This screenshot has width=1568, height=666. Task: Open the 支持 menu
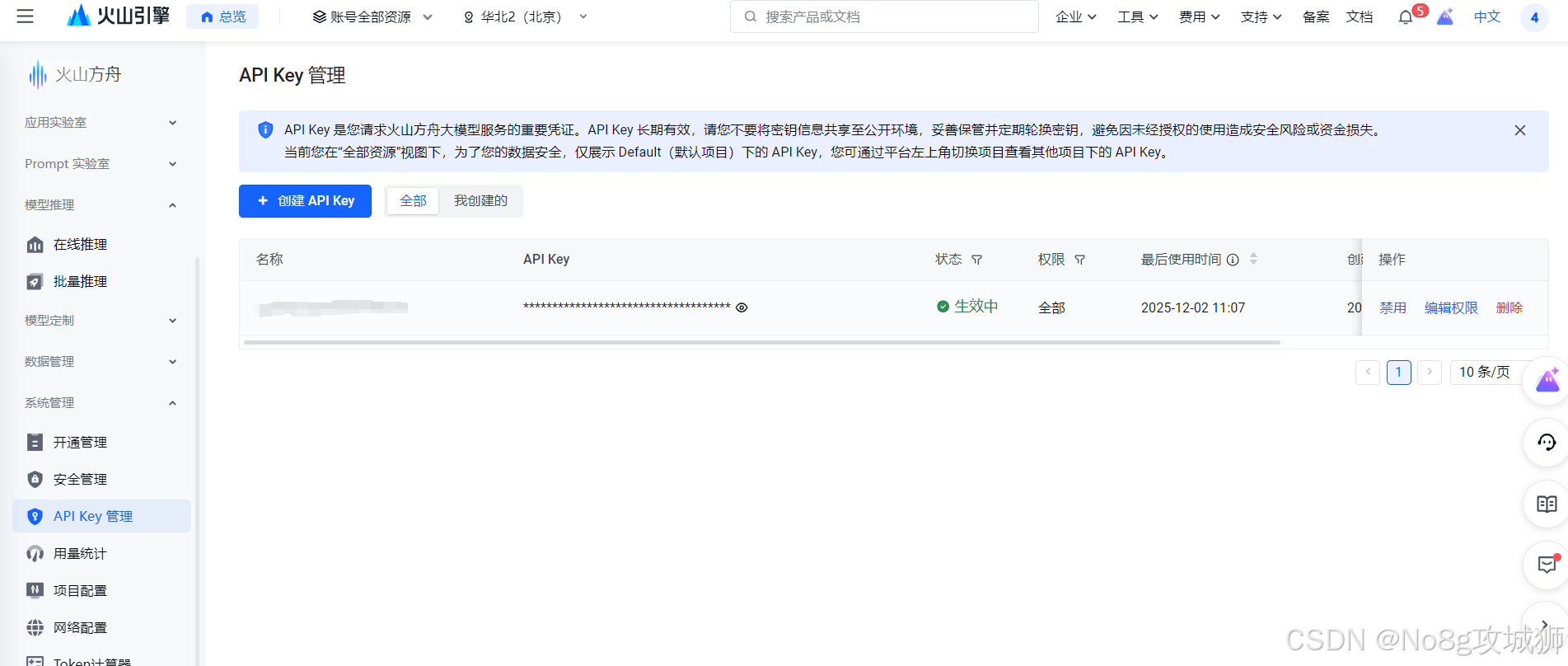(x=1261, y=16)
